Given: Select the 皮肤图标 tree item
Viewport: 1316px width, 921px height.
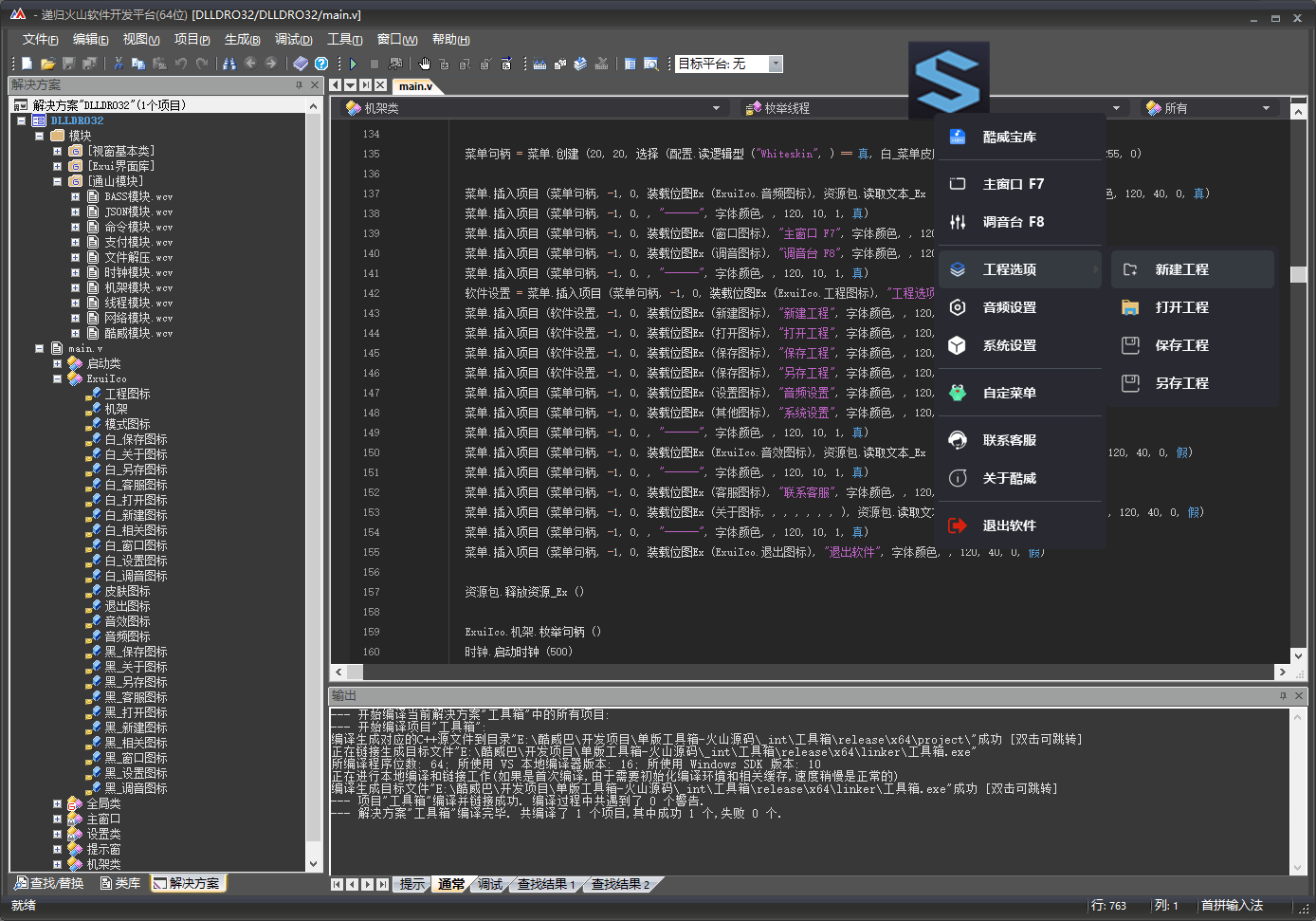Looking at the screenshot, I should point(127,591).
